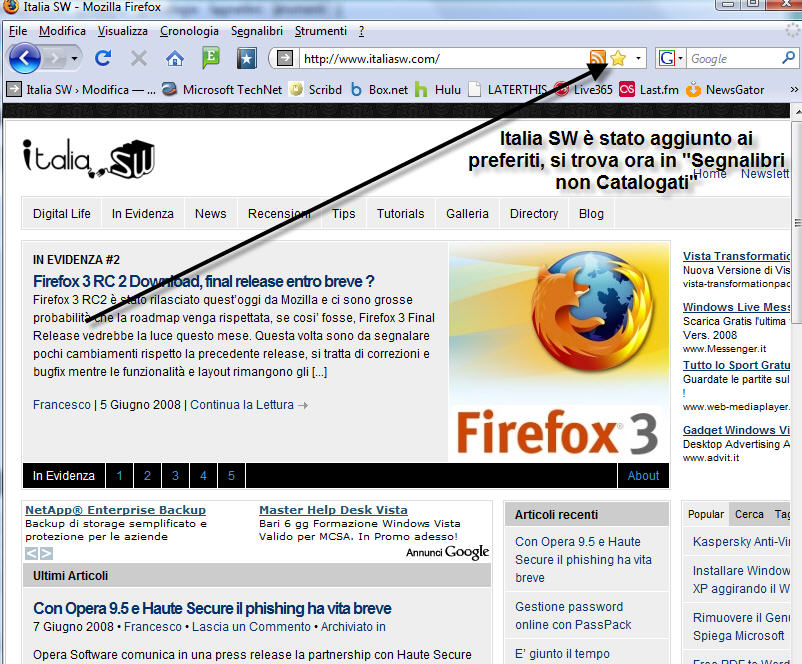
Task: Go back with the blue Back arrow
Action: 25,58
